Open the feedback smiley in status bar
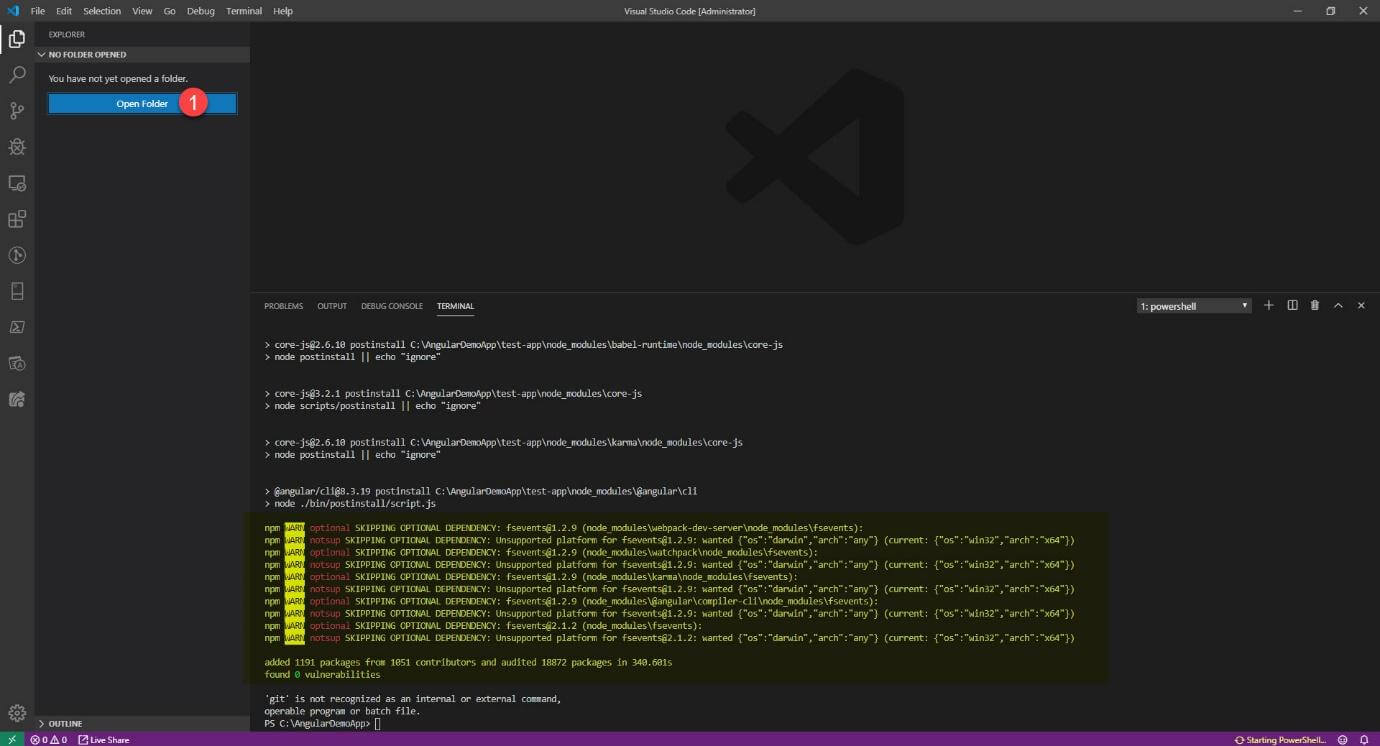This screenshot has width=1380, height=746. [x=1343, y=740]
